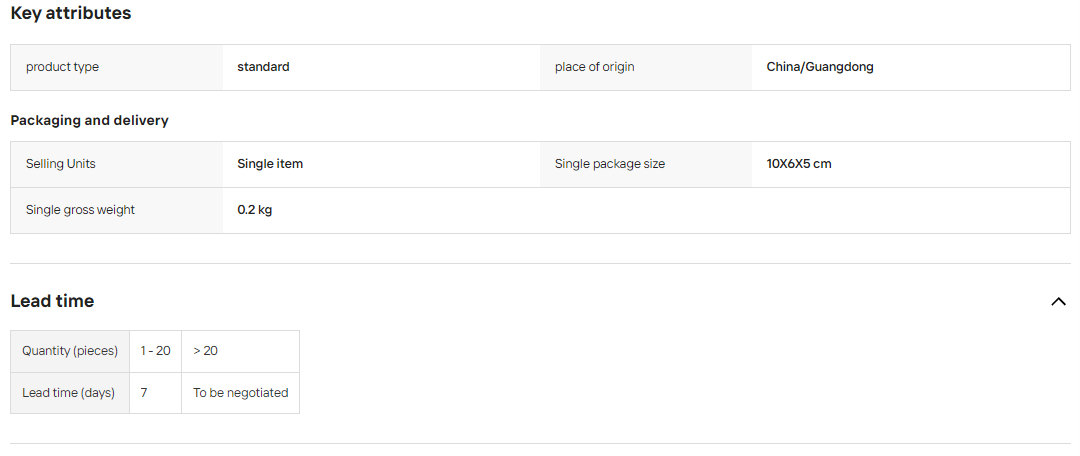The image size is (1080, 456).
Task: Click the Lead time heading
Action: pyautogui.click(x=52, y=301)
